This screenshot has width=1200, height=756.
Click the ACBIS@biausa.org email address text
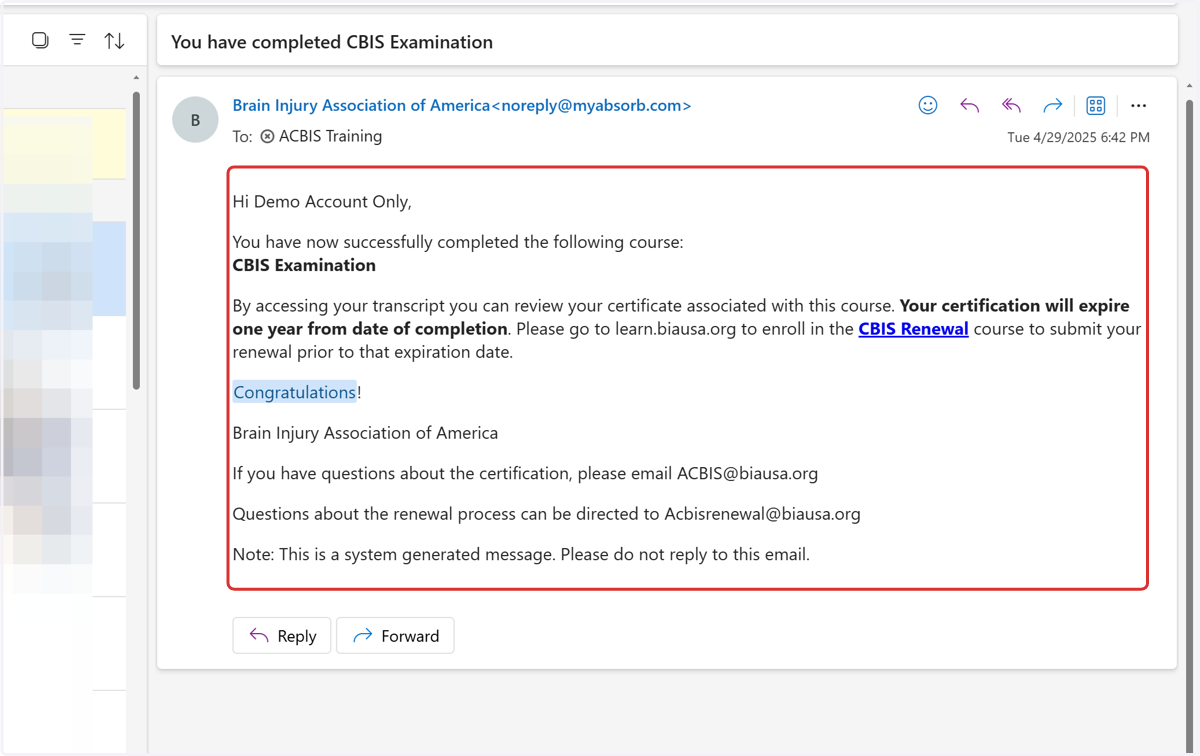(747, 473)
